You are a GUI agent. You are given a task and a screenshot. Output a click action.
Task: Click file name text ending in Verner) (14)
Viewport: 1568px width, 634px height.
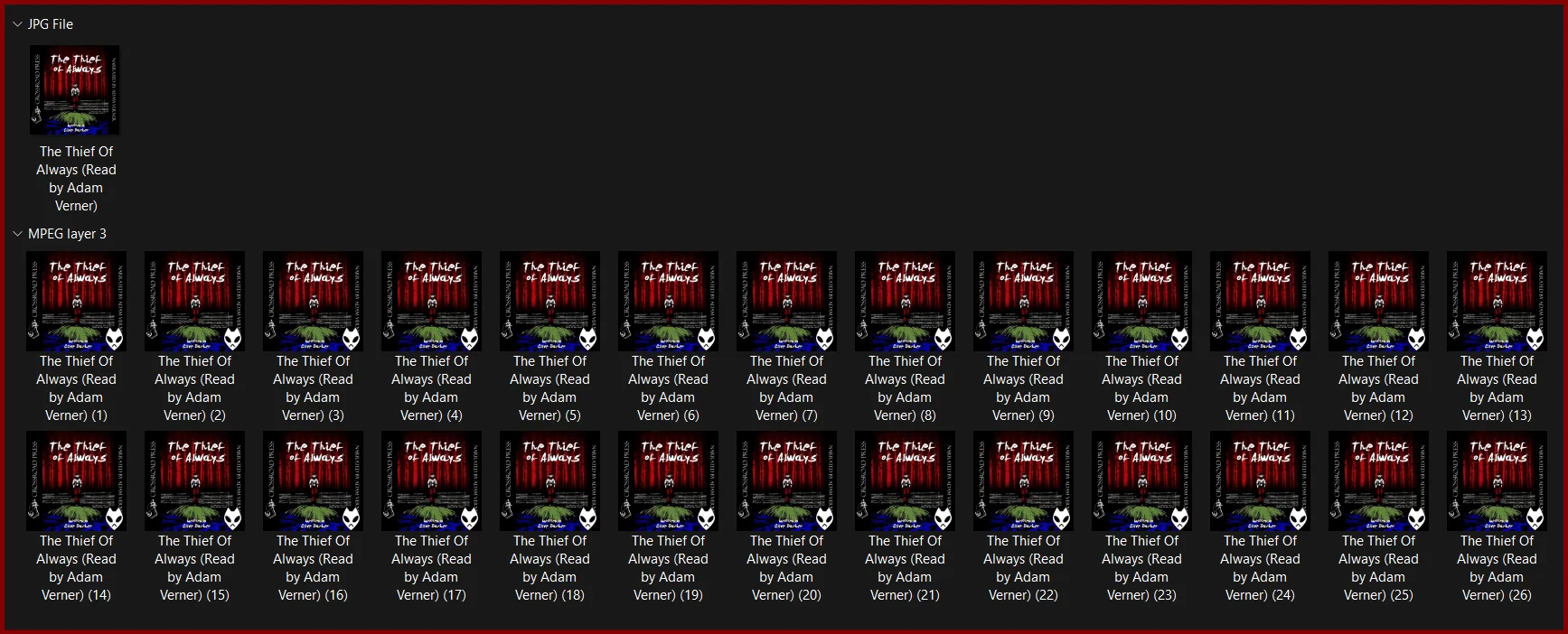(x=76, y=568)
